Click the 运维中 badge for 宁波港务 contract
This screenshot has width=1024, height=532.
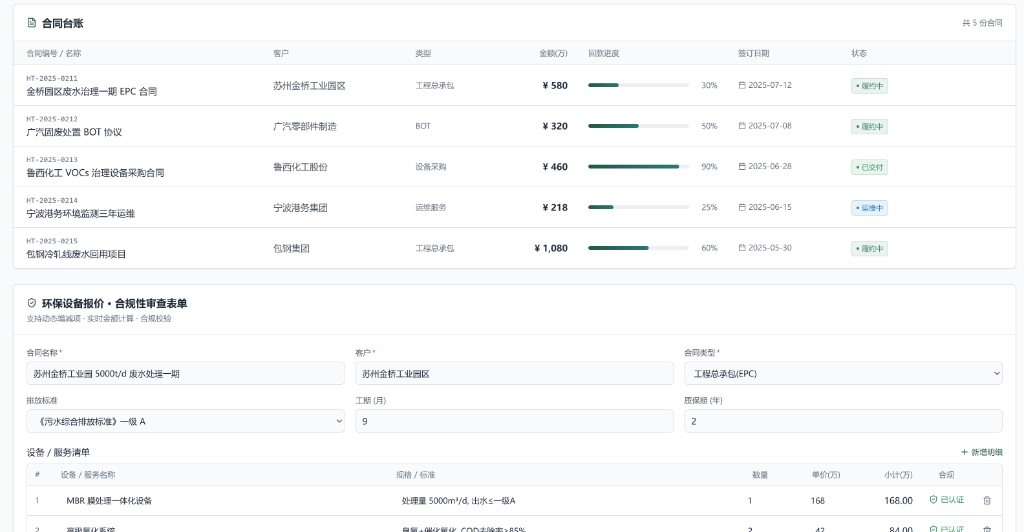[869, 208]
